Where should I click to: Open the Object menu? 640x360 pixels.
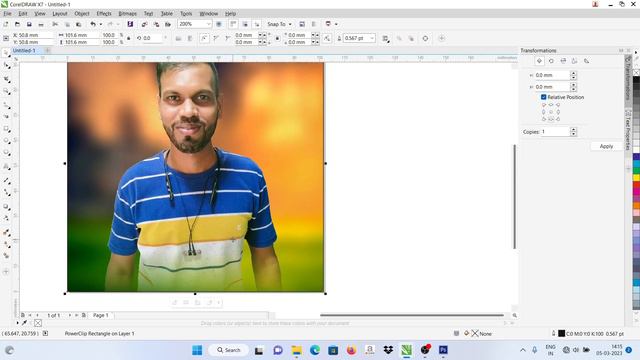click(x=82, y=13)
